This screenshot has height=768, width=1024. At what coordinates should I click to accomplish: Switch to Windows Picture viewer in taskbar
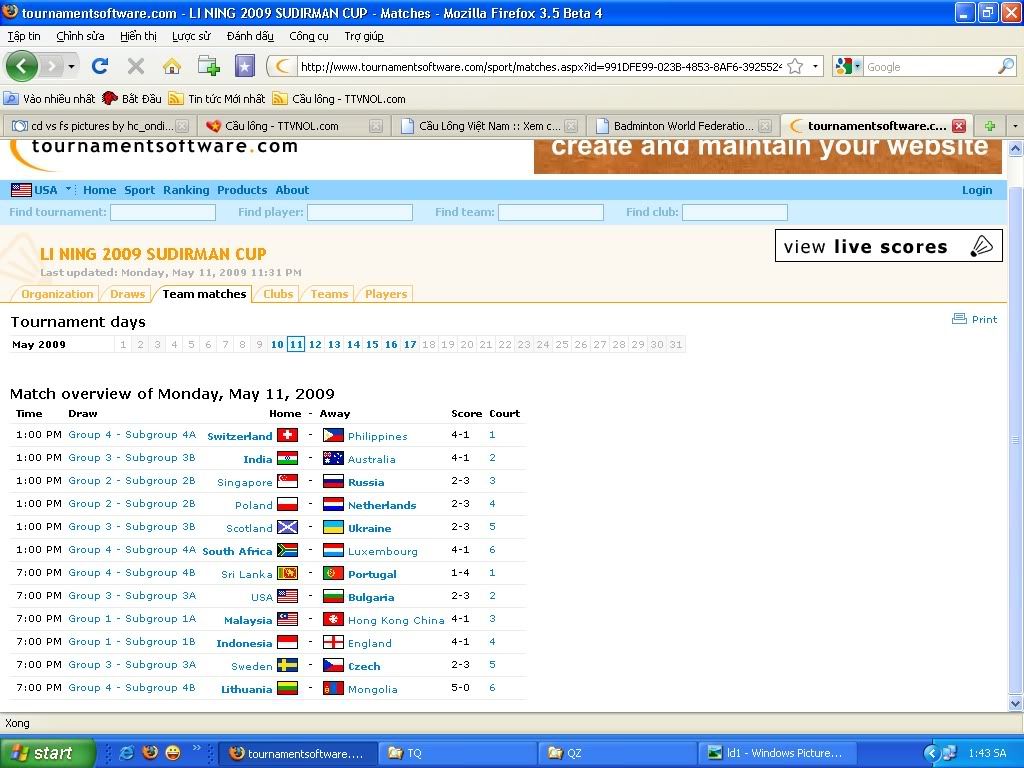(x=776, y=753)
